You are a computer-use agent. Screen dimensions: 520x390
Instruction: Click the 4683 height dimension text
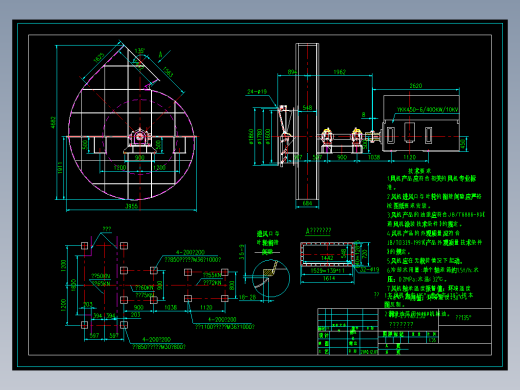53,122
